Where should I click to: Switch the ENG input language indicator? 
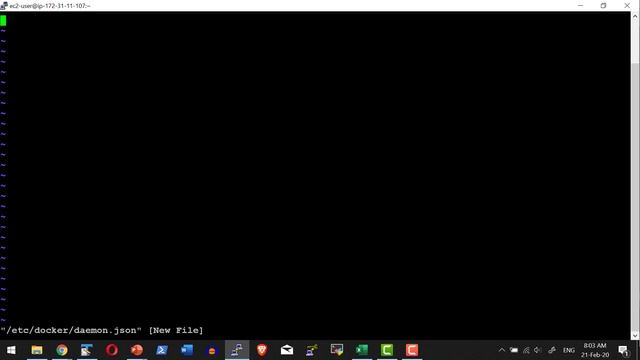(569, 351)
